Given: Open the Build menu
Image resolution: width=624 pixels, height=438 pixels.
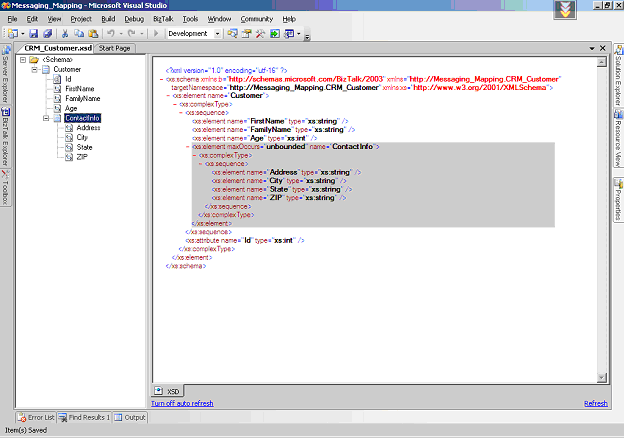Looking at the screenshot, I should tap(108, 19).
